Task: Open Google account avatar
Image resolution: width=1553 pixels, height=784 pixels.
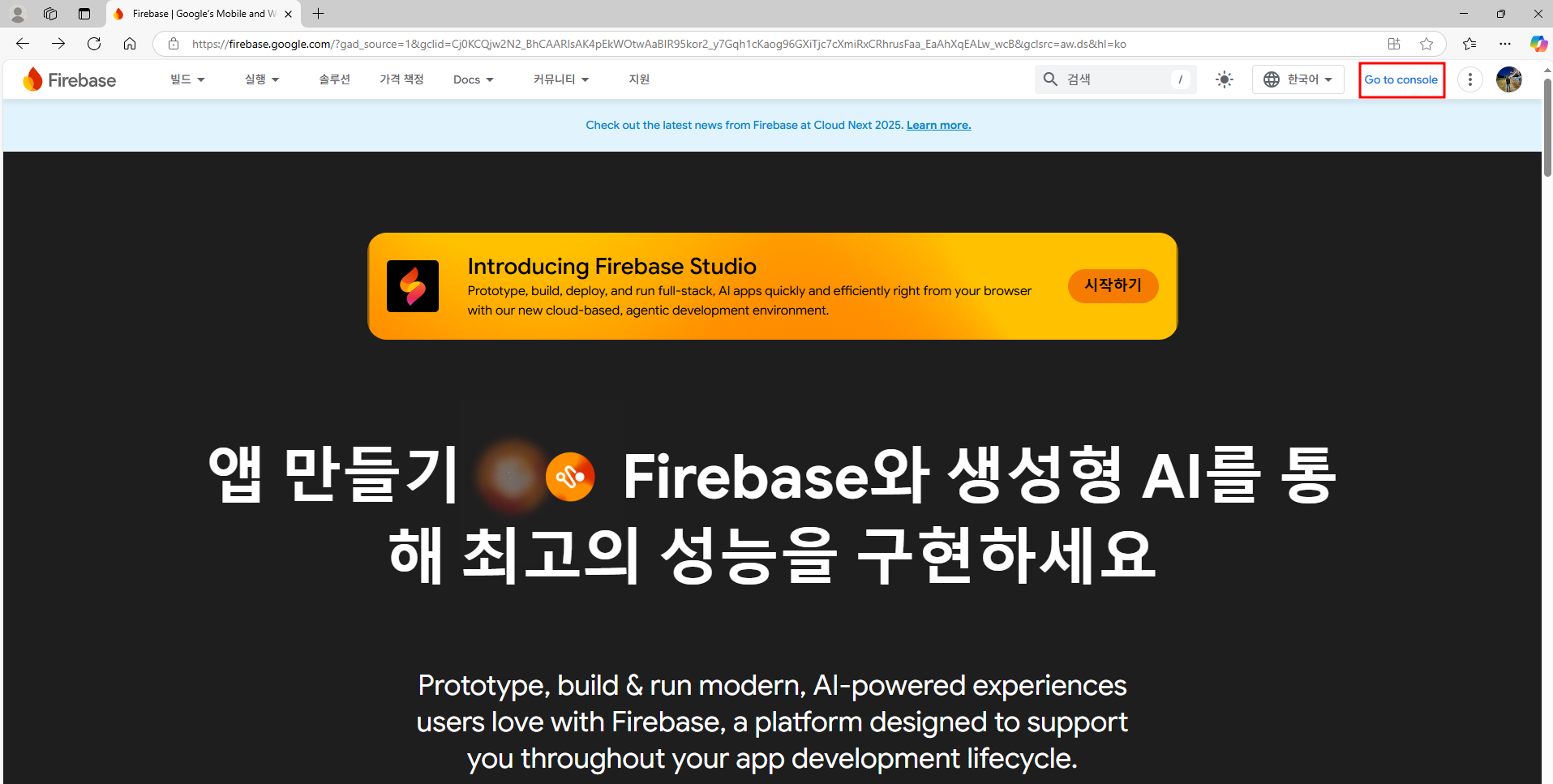Action: click(x=1509, y=79)
